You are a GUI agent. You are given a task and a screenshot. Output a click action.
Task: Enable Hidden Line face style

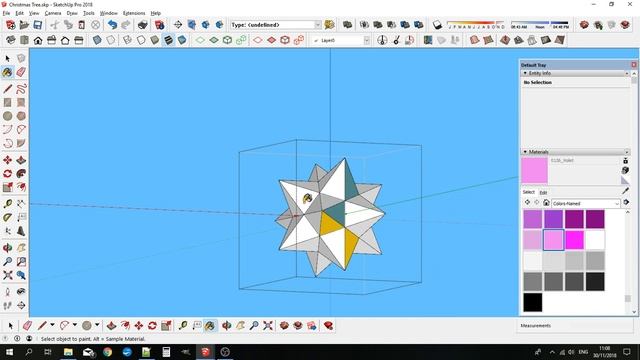(x=141, y=40)
